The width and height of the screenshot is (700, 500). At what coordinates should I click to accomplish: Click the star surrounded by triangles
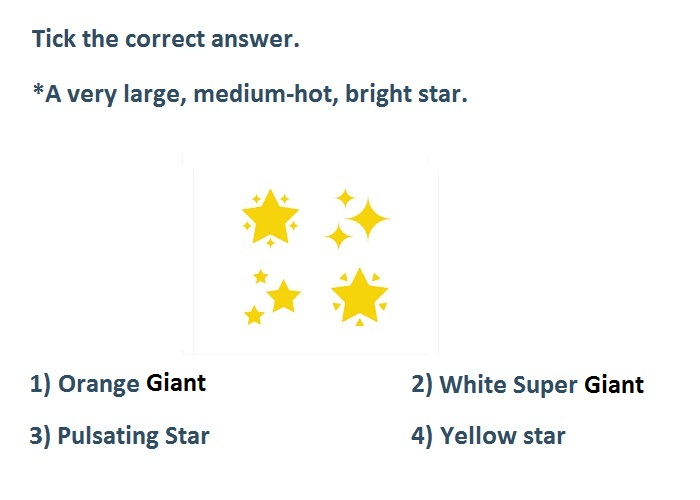[359, 296]
